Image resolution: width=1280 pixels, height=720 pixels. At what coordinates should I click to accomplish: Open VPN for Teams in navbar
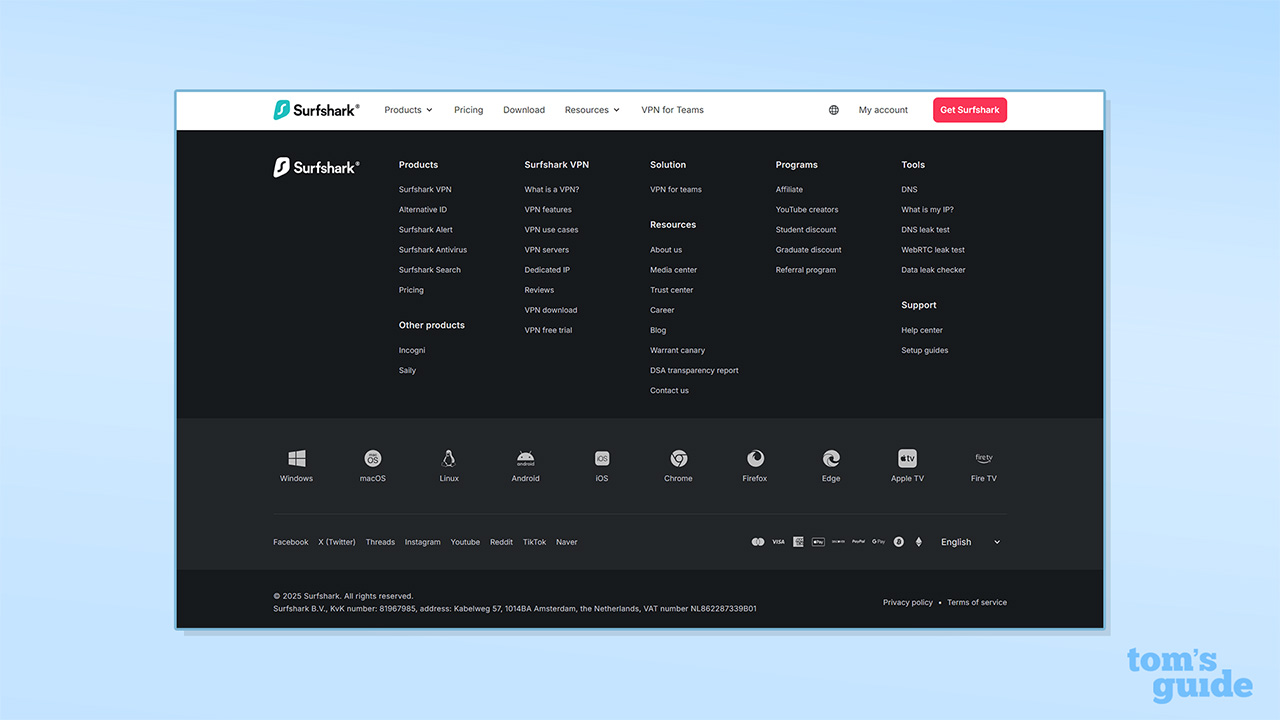[672, 110]
